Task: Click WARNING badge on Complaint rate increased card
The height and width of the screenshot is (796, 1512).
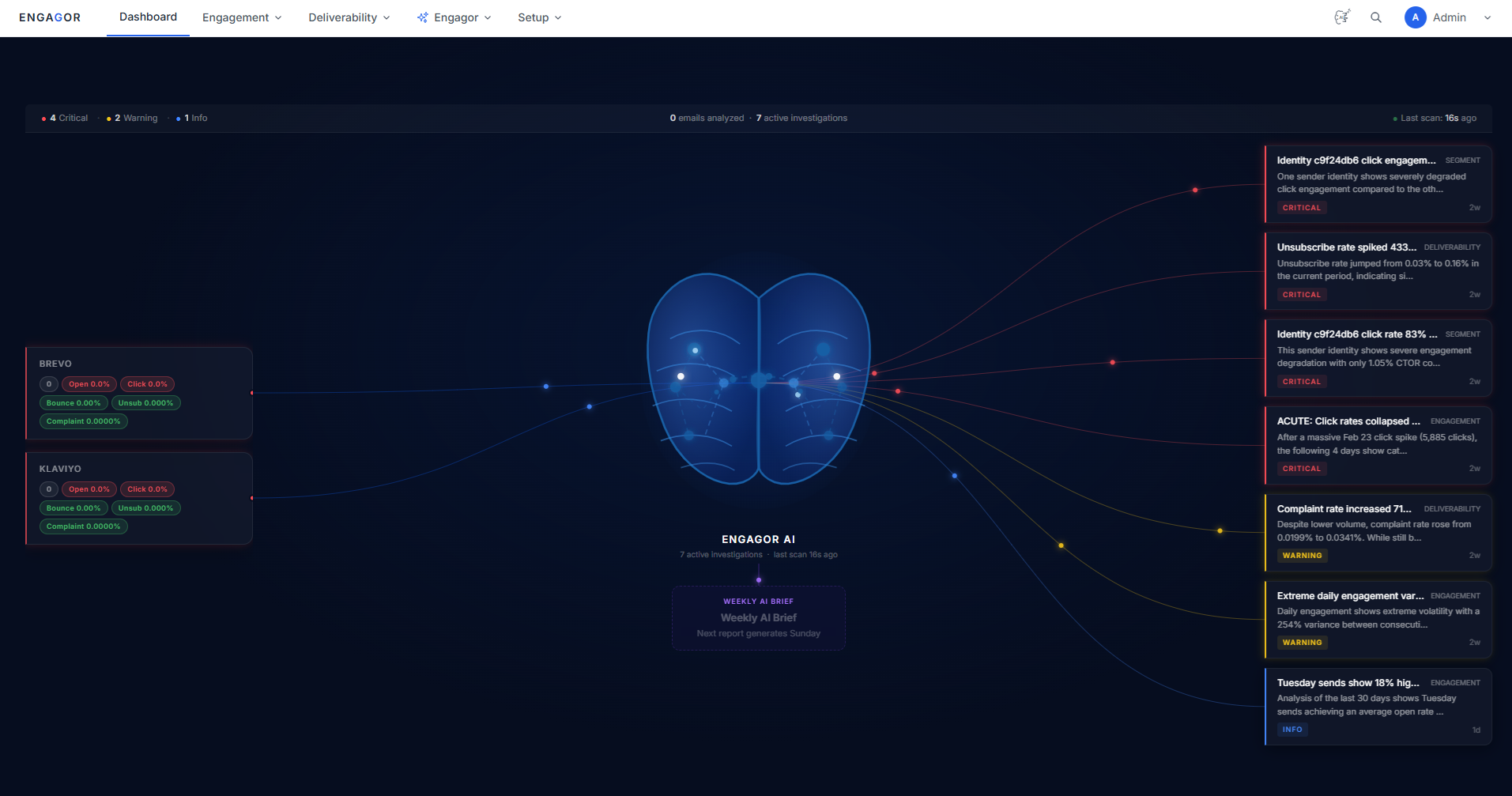Action: click(x=1303, y=556)
